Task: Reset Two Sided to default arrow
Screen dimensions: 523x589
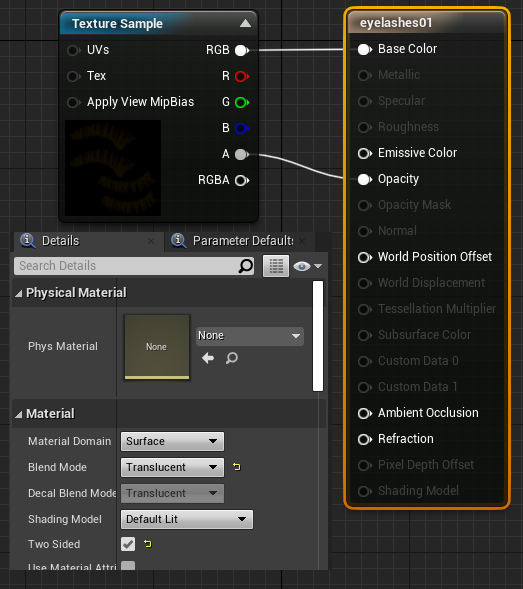Action: click(148, 544)
